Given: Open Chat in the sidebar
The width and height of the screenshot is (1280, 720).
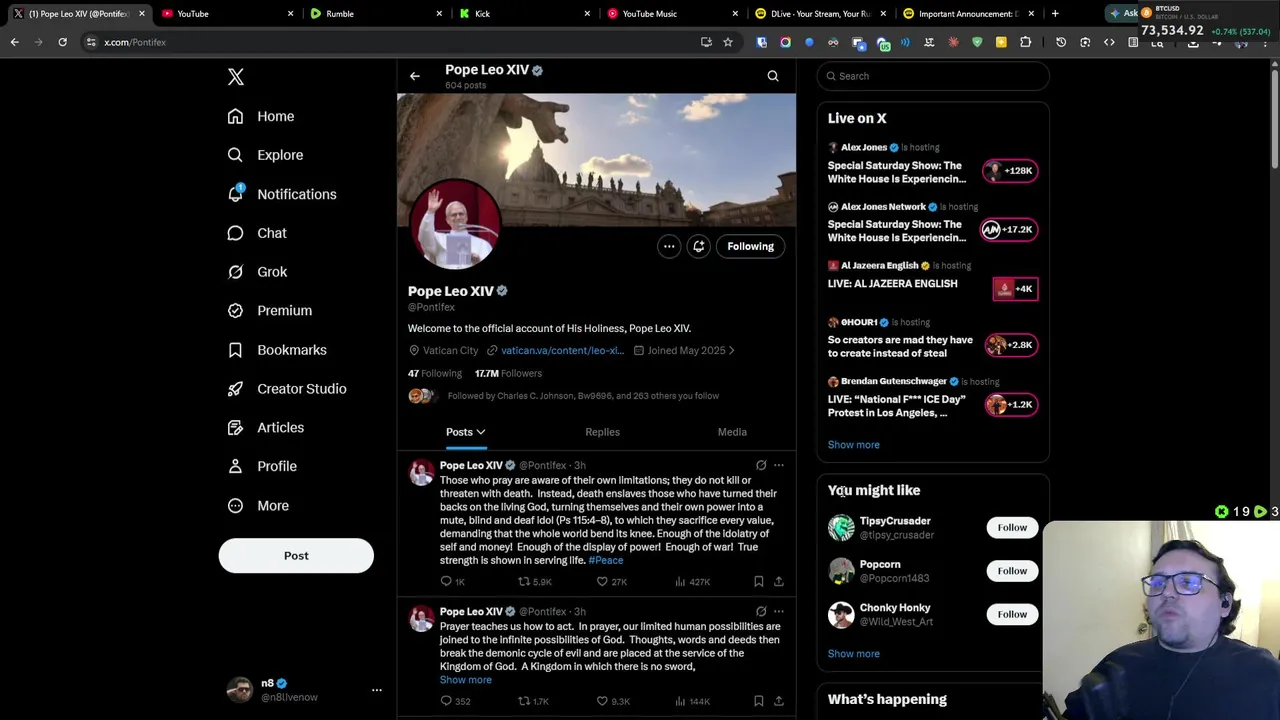Looking at the screenshot, I should point(257,233).
